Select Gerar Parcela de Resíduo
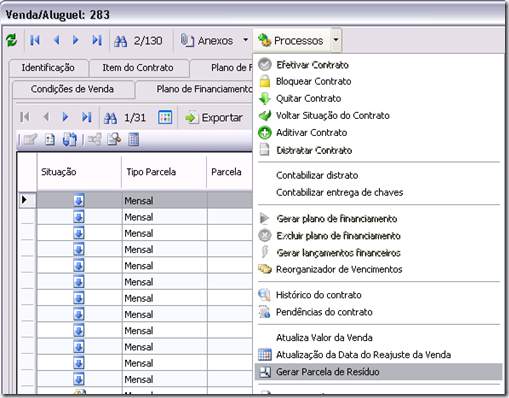This screenshot has width=509, height=398. [x=379, y=372]
